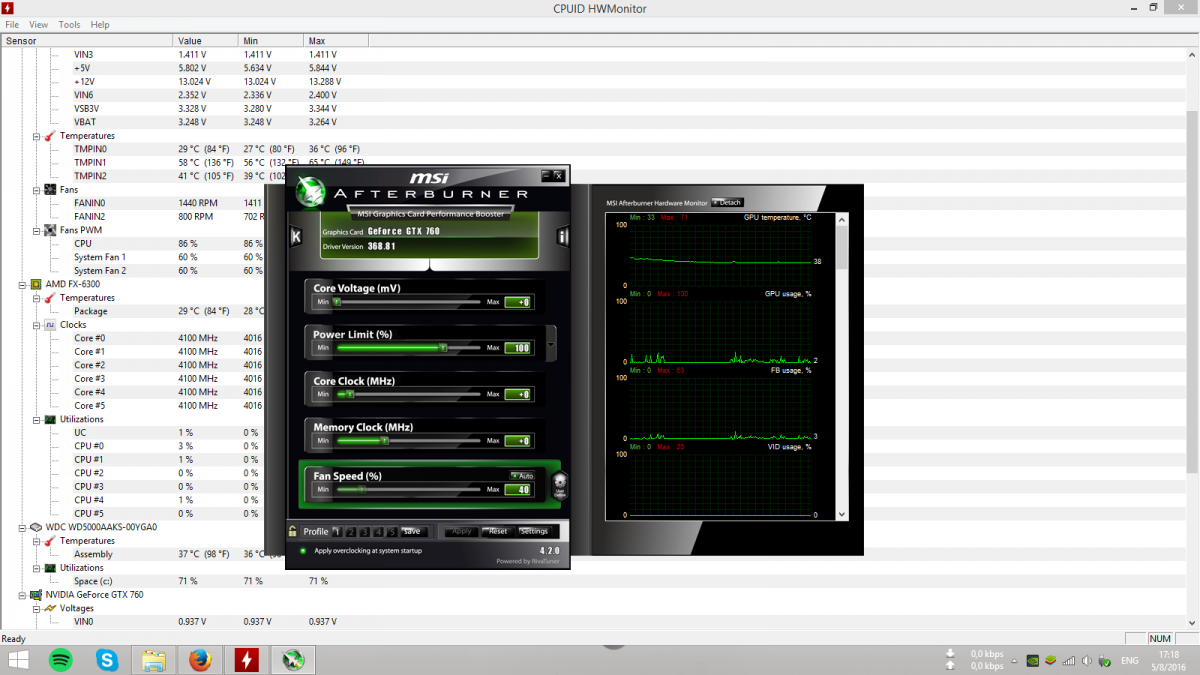This screenshot has width=1200, height=675.
Task: Collapse the Fans PWM node
Action: [x=36, y=230]
